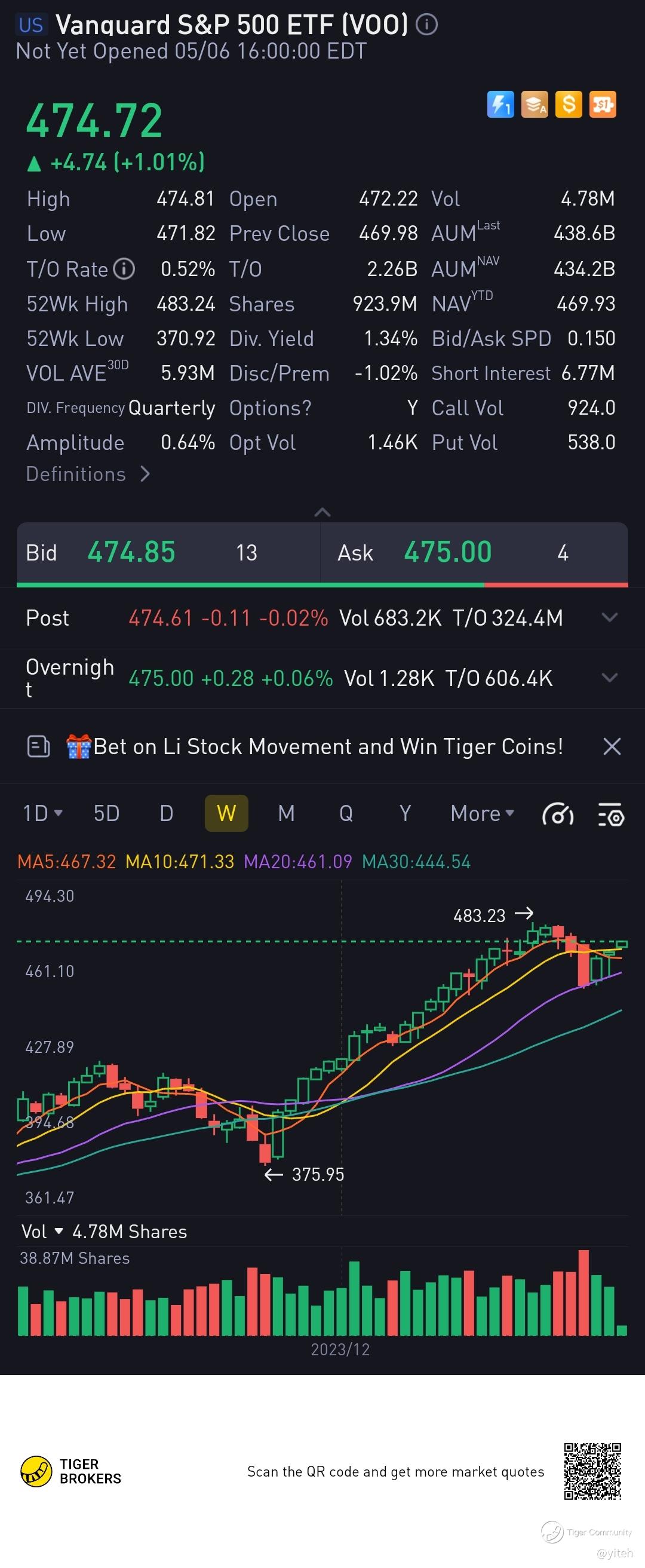Tap the Tiger Brokers logo
Screen dimensions: 645x1568
click(71, 1471)
